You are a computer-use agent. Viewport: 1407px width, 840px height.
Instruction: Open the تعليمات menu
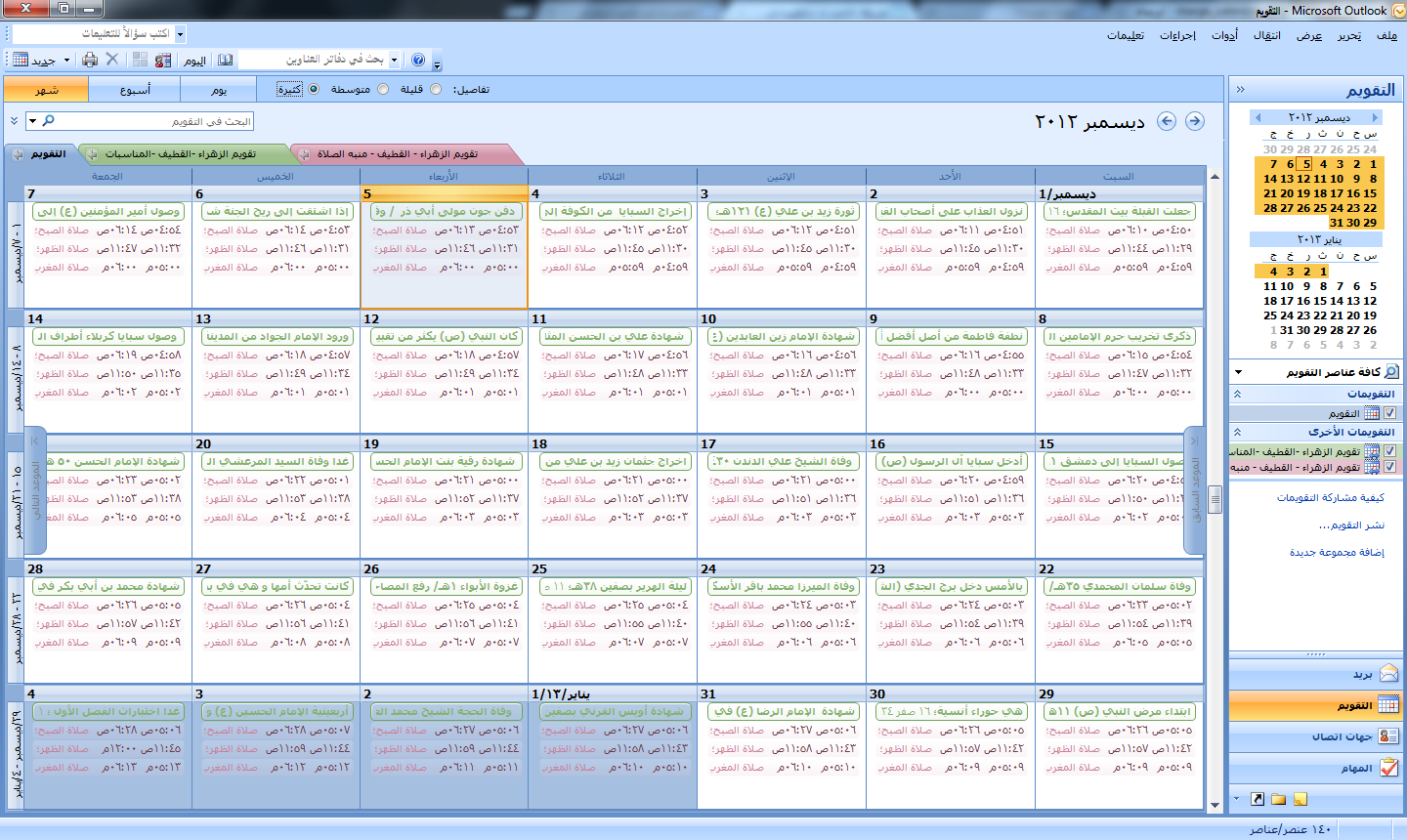[1126, 35]
